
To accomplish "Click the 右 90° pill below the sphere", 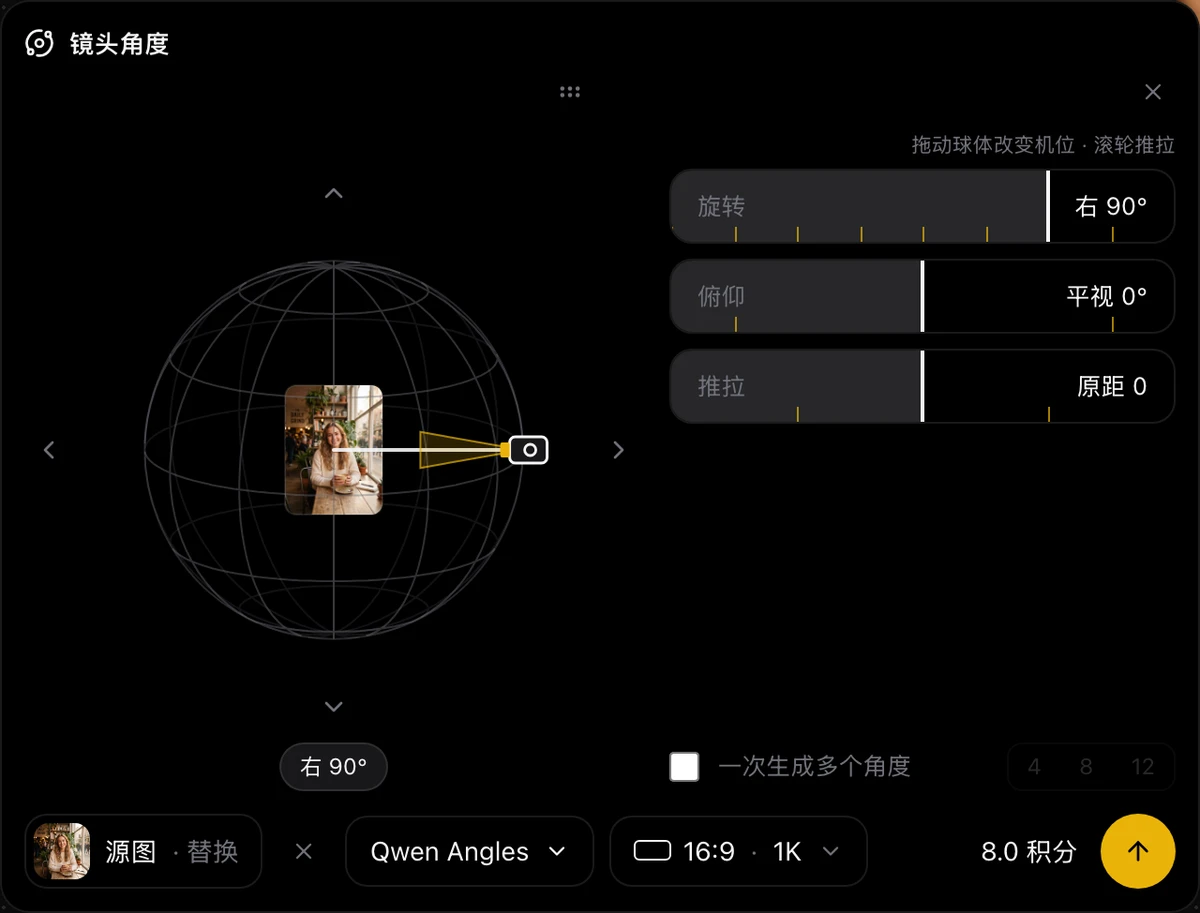I will pos(334,767).
